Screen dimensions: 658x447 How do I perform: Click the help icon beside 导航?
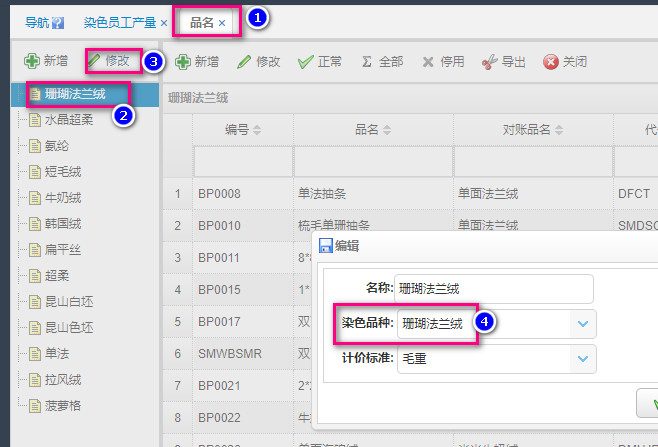coord(58,23)
